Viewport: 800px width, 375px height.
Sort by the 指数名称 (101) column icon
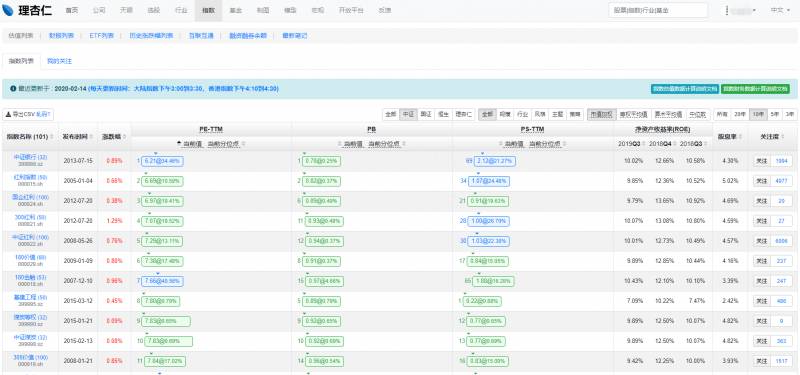point(52,137)
